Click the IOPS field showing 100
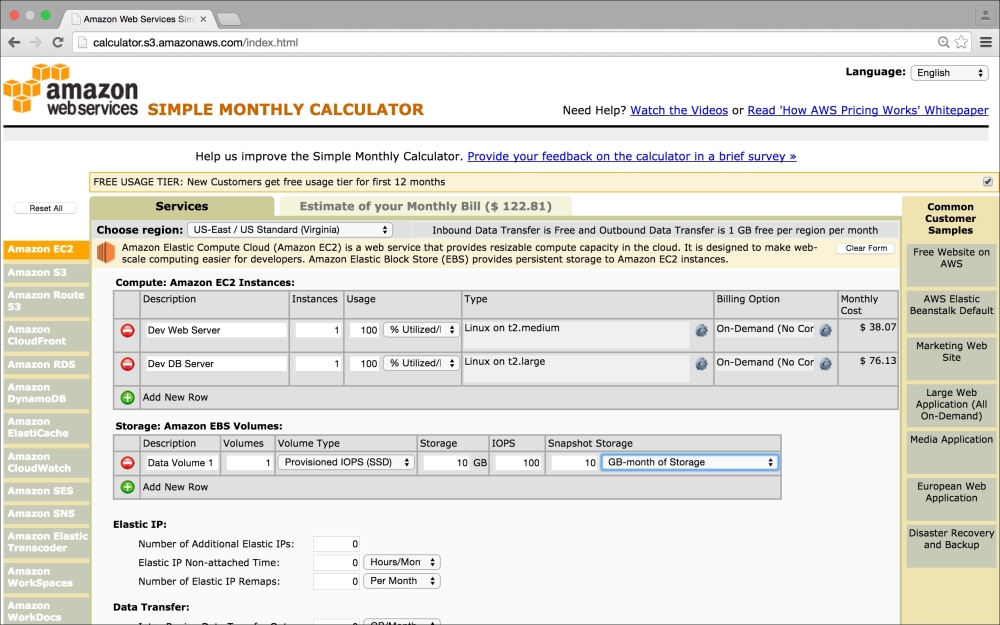 coord(518,463)
